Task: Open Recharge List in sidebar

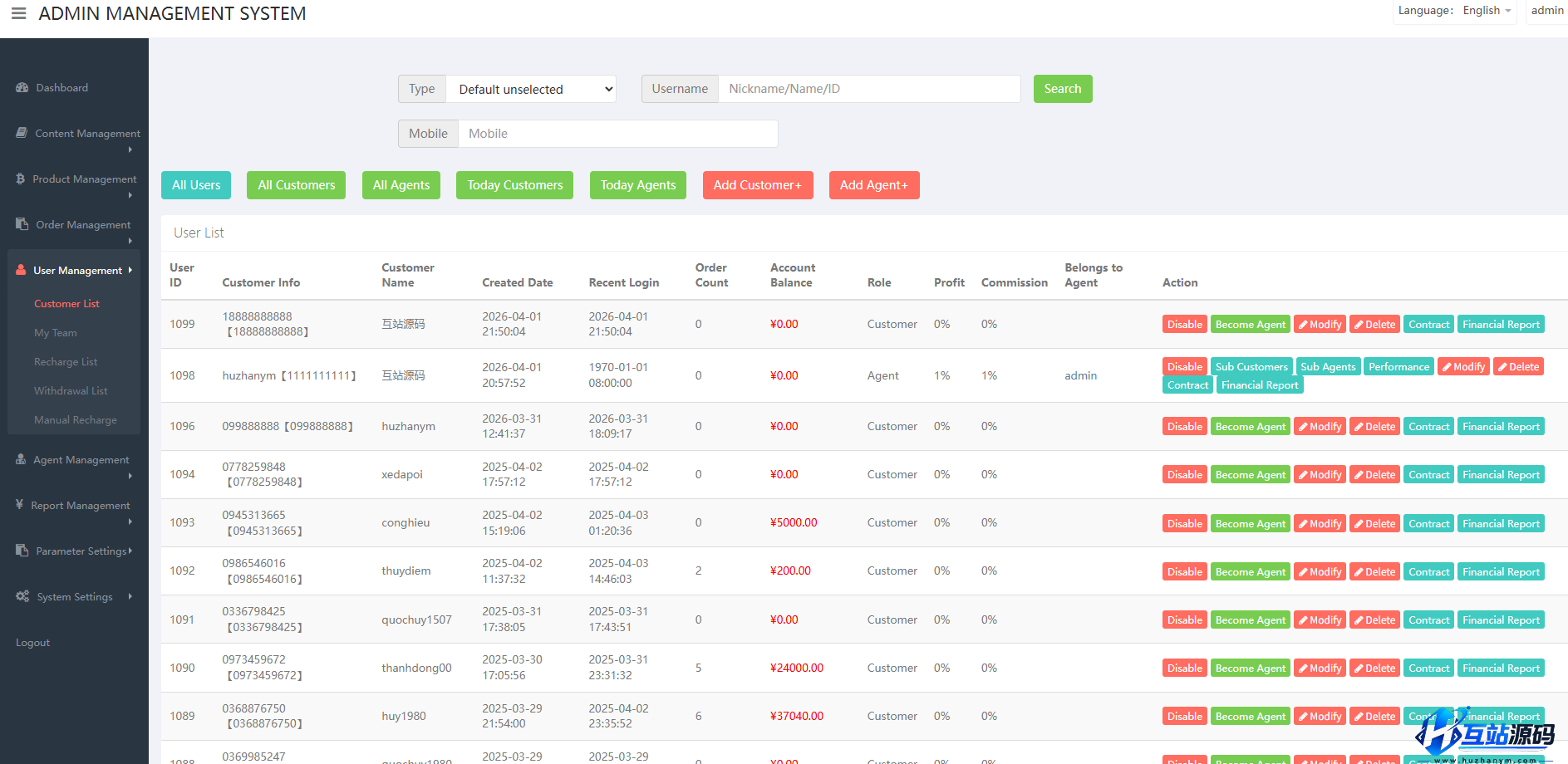Action: tap(66, 362)
